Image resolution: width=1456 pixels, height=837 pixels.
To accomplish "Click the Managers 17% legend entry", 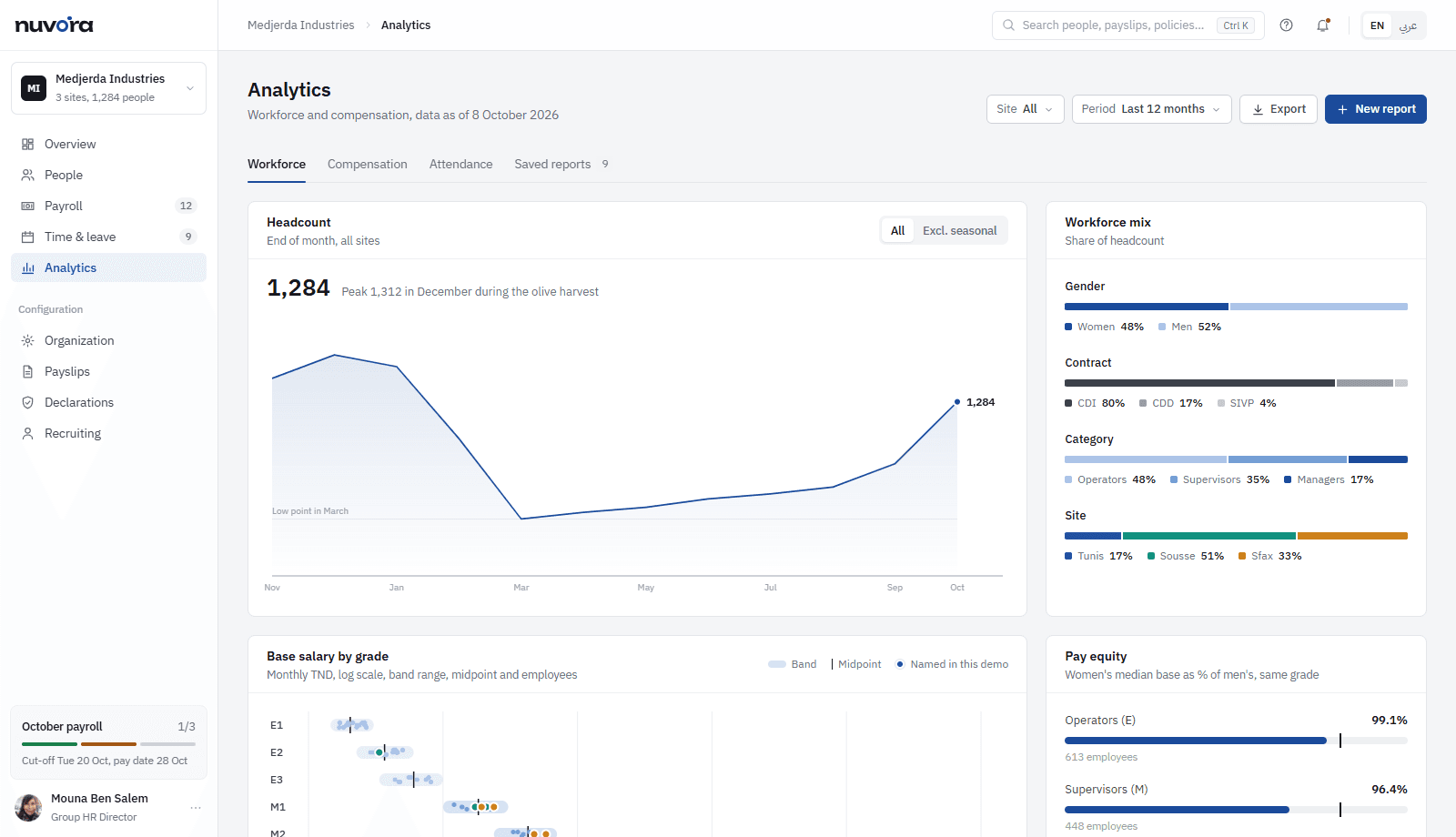I will click(1329, 479).
